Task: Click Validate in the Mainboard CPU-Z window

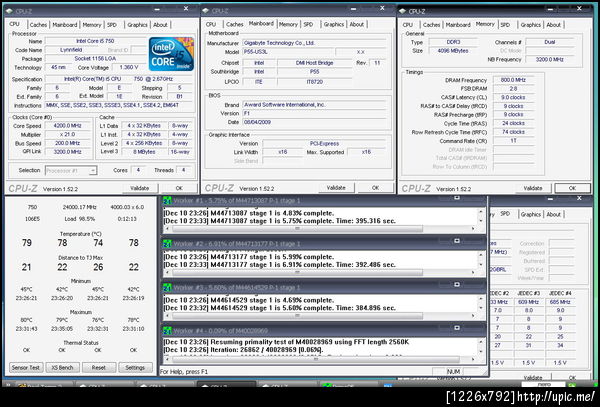Action: (336, 188)
